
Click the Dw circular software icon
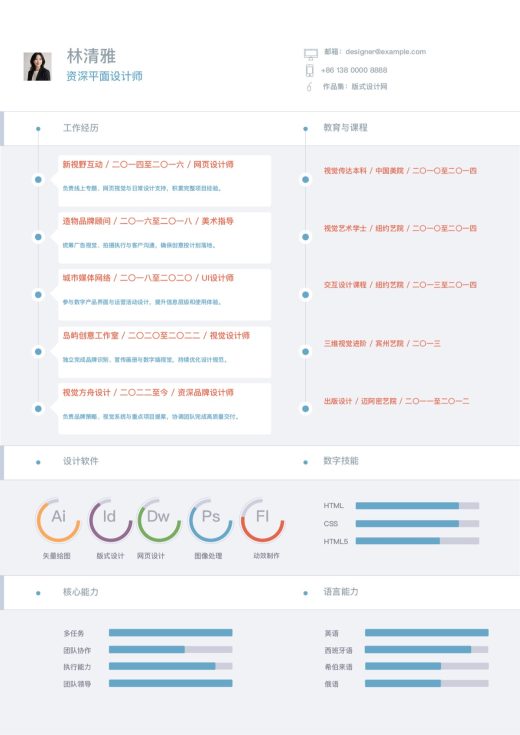tap(159, 520)
